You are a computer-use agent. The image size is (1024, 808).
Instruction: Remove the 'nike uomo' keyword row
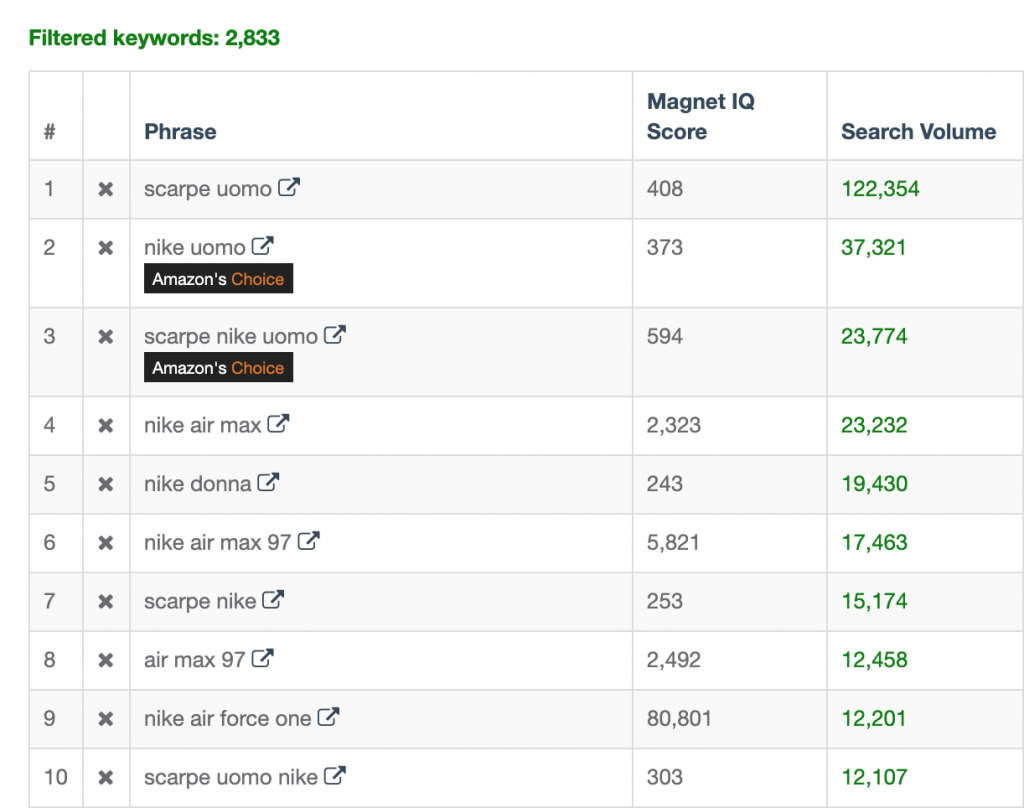(106, 248)
